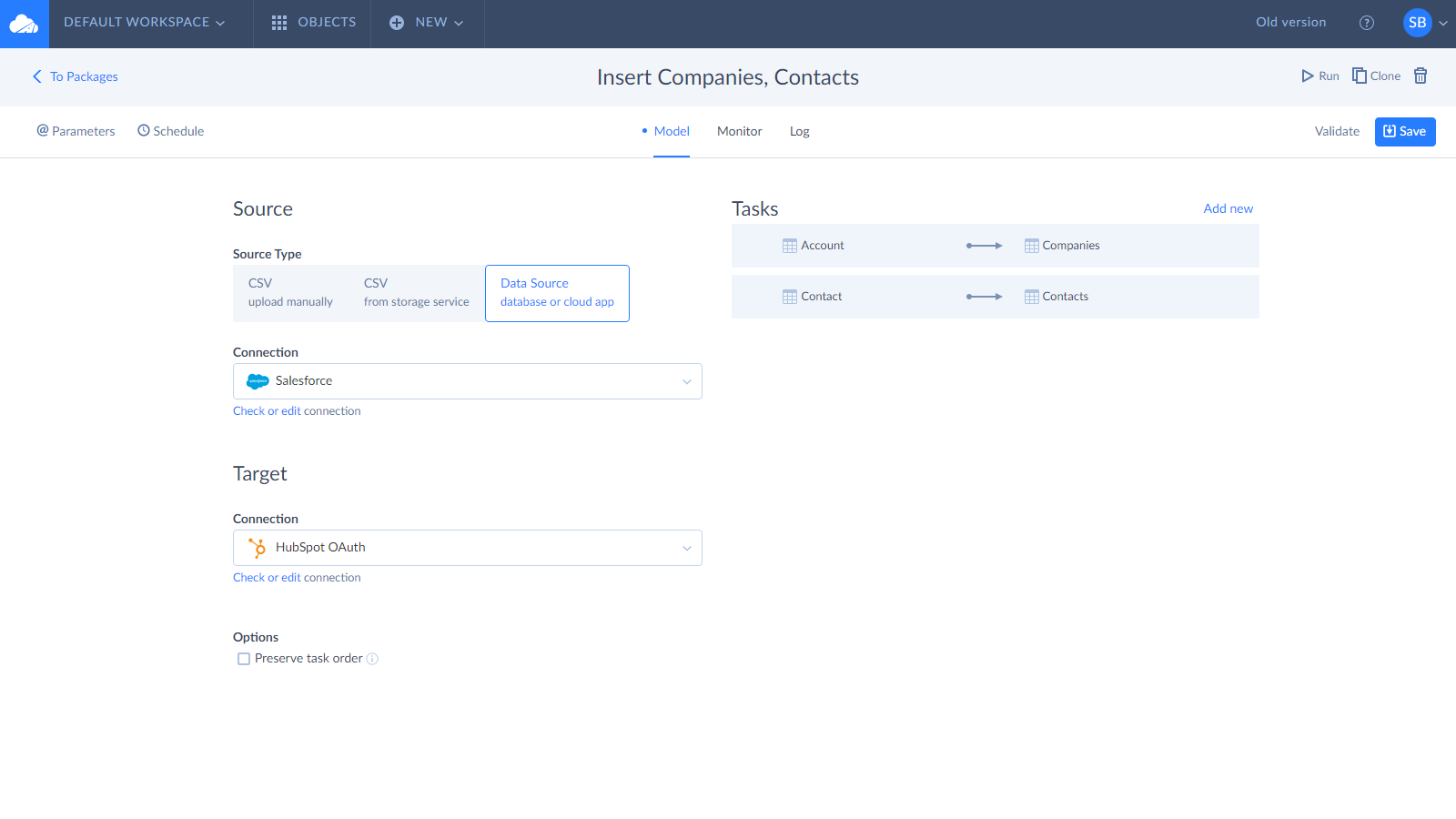Open the Account to Companies task row
Viewport: 1456px width, 819px height.
(996, 246)
